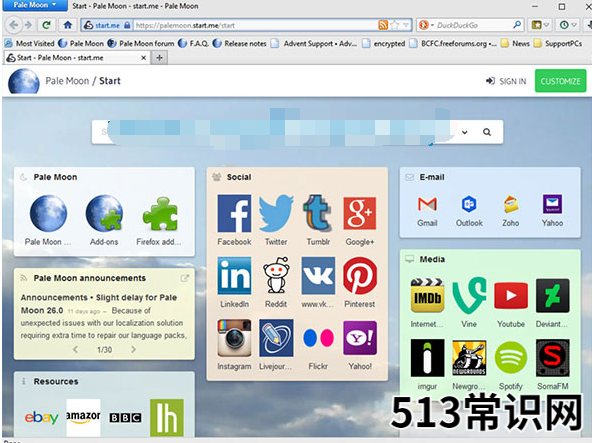Expand the start.me search engine dropdown

[465, 132]
